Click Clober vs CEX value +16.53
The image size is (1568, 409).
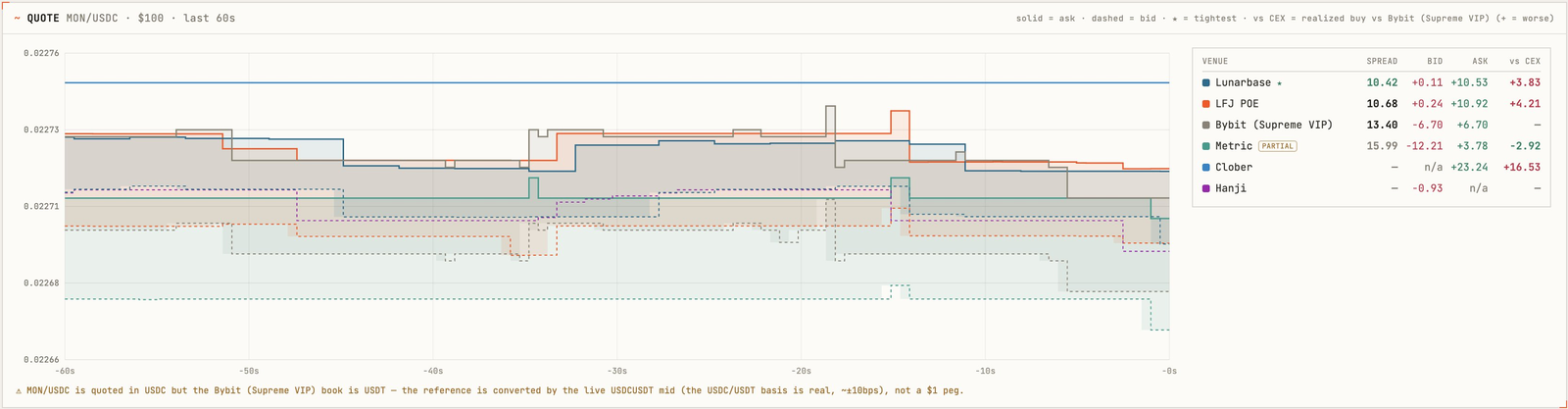tap(1522, 168)
